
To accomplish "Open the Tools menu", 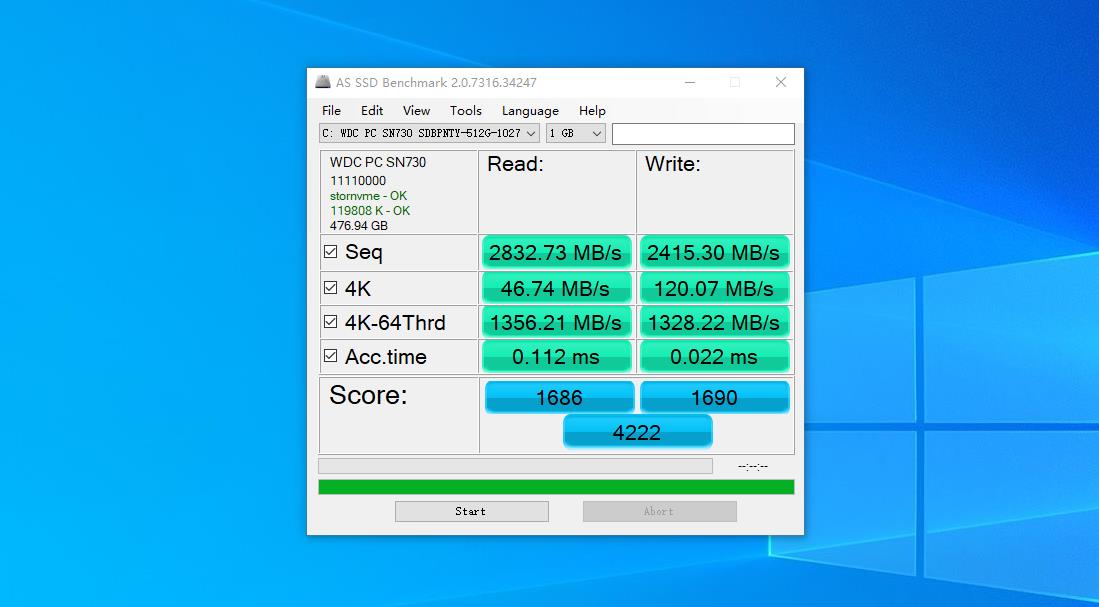I will coord(465,111).
